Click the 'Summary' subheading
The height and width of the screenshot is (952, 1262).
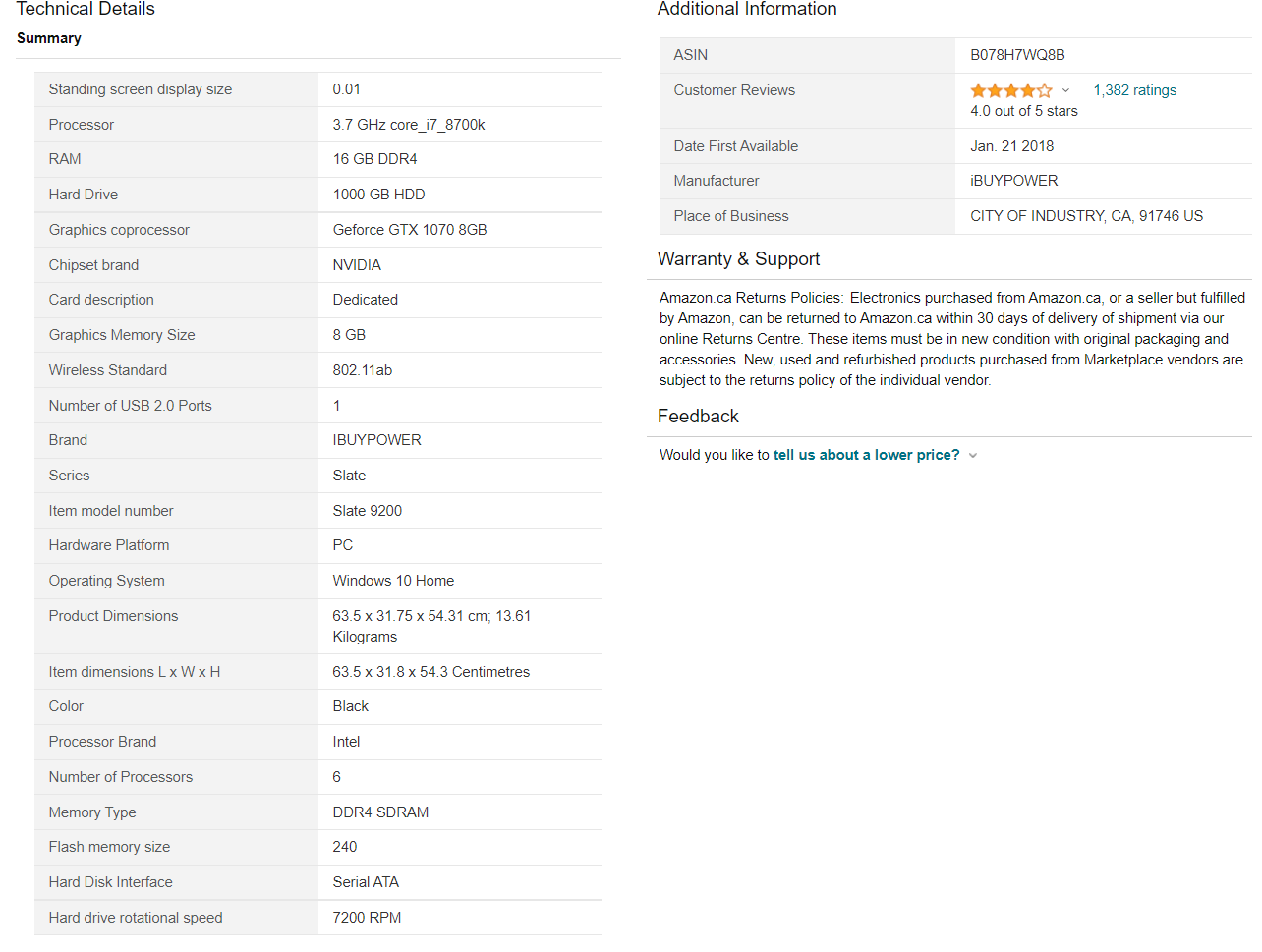click(x=49, y=38)
